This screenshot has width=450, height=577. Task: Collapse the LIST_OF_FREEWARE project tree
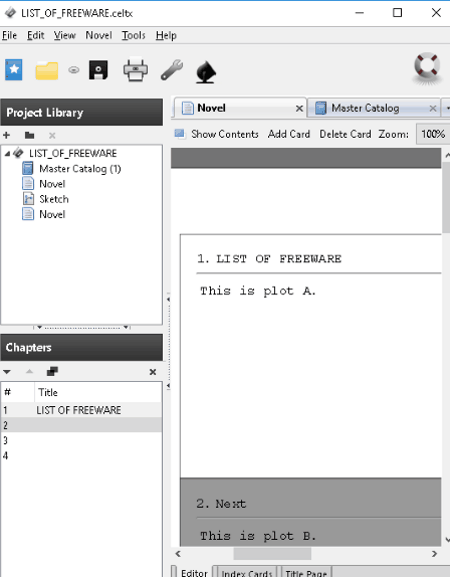pyautogui.click(x=7, y=153)
